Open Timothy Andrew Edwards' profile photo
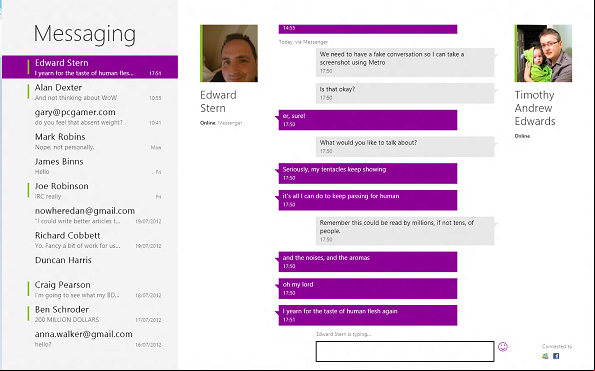595x371 pixels. [x=543, y=53]
